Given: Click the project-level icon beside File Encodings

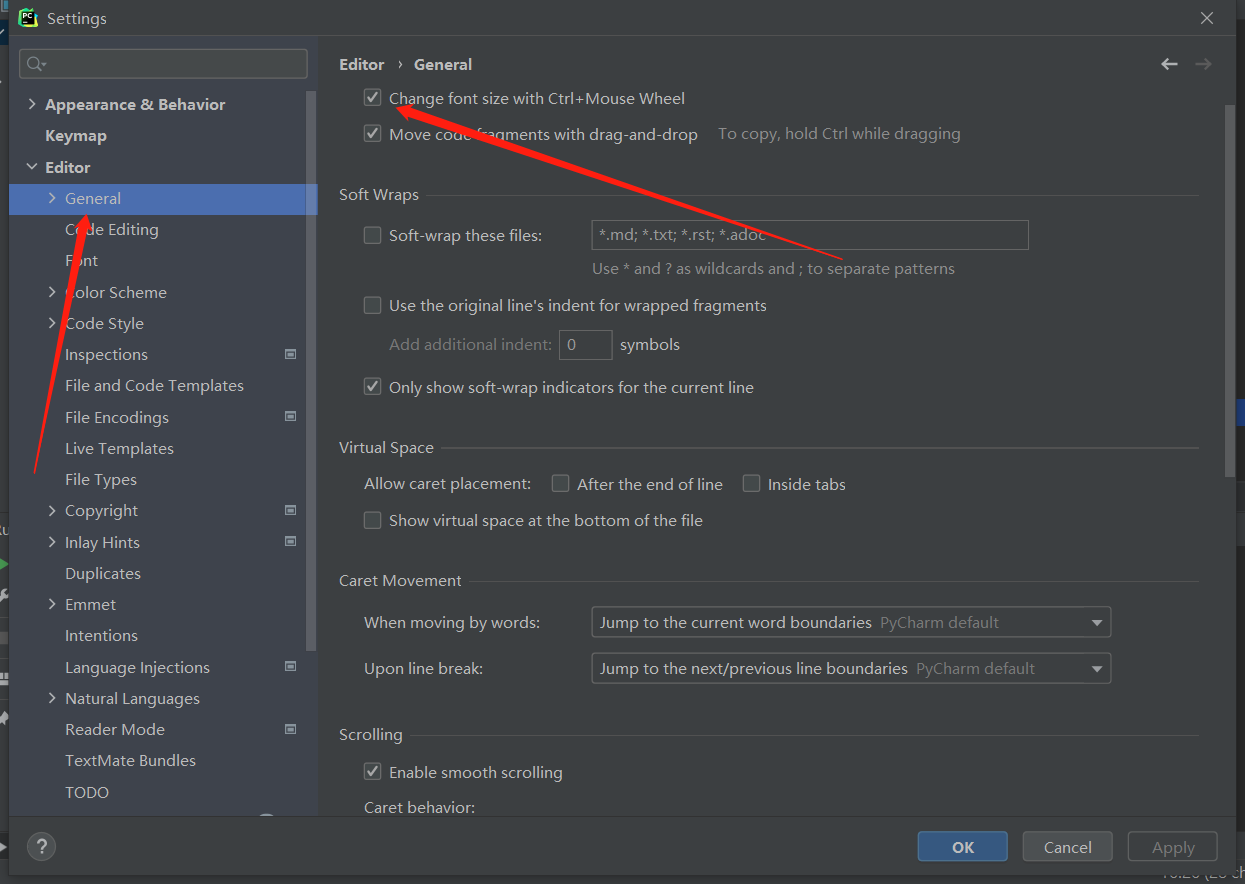Looking at the screenshot, I should pyautogui.click(x=290, y=417).
